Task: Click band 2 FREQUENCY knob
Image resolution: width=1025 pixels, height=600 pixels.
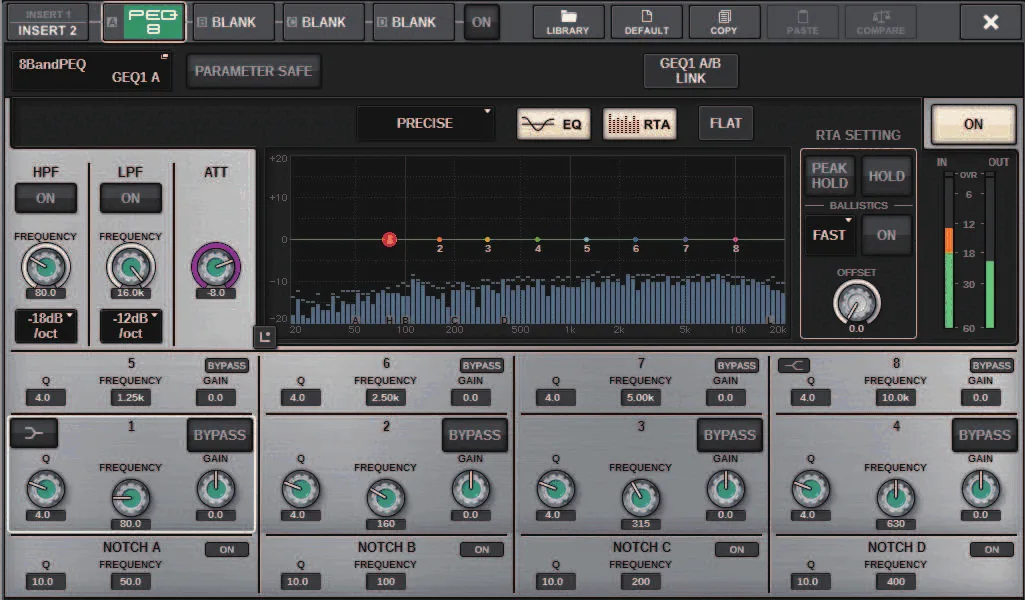Action: pos(386,499)
